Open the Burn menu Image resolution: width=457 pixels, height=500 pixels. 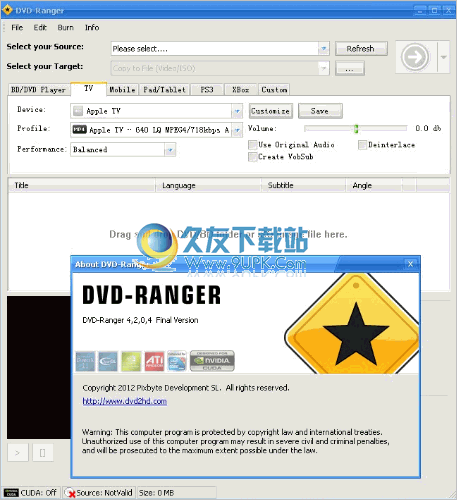point(66,28)
